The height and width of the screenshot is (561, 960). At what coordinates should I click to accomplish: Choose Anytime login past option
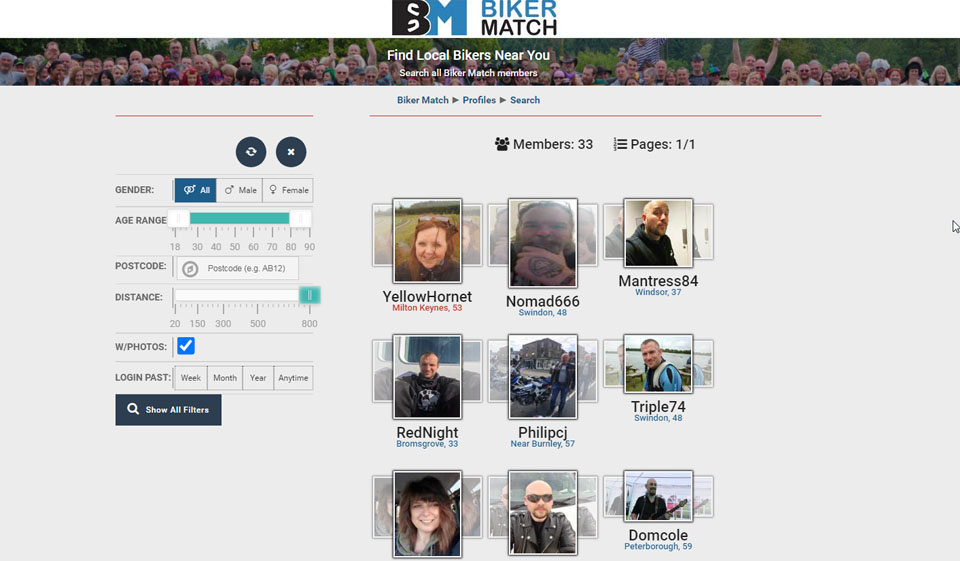[293, 378]
